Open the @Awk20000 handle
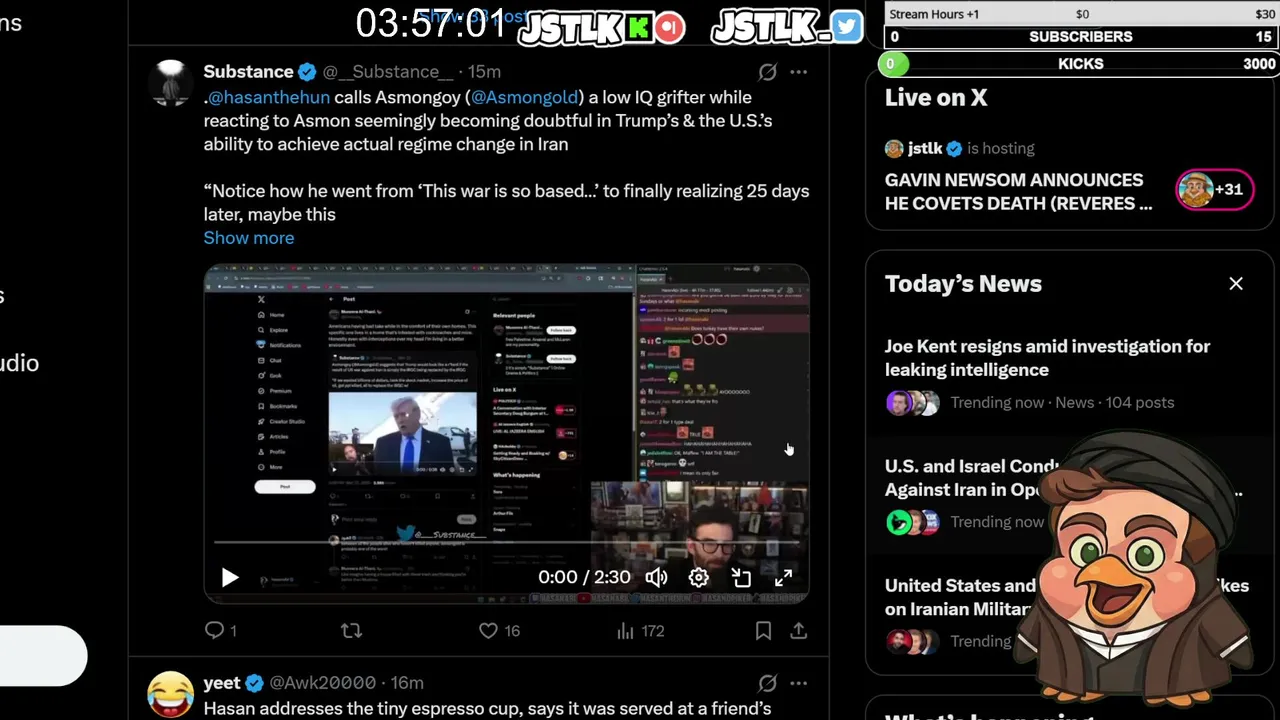This screenshot has height=720, width=1280. click(322, 683)
